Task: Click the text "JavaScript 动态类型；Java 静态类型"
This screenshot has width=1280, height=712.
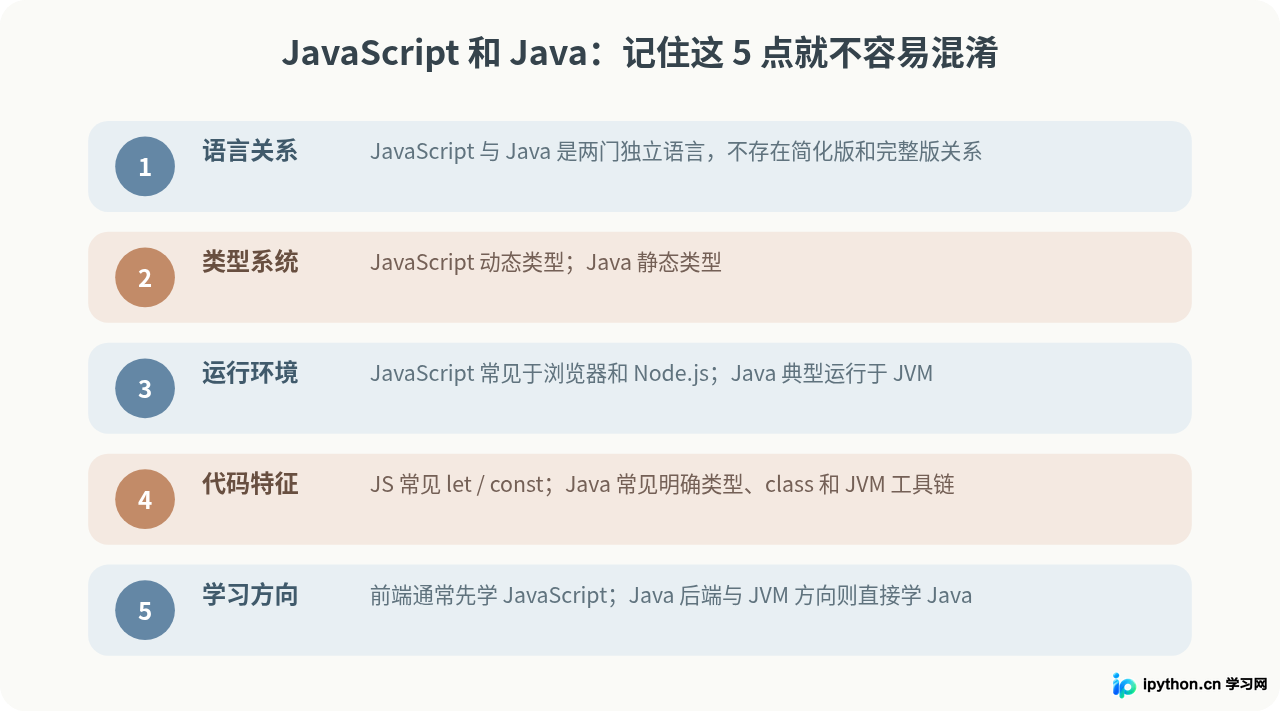Action: point(546,263)
